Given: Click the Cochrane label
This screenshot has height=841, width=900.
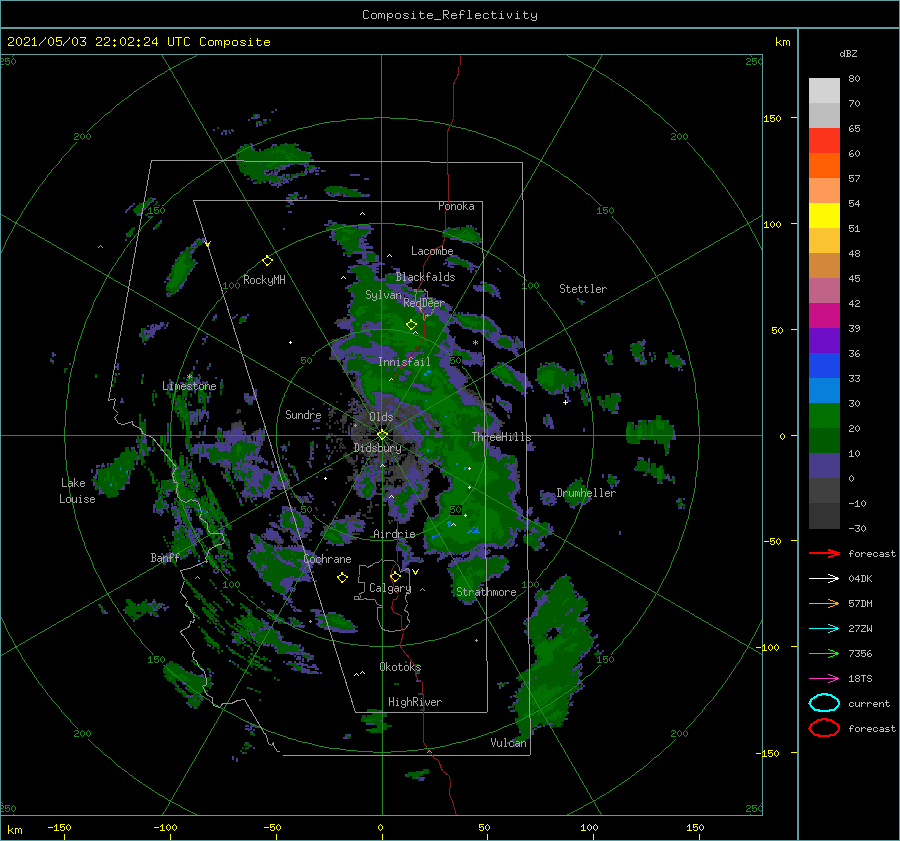Looking at the screenshot, I should click(327, 559).
